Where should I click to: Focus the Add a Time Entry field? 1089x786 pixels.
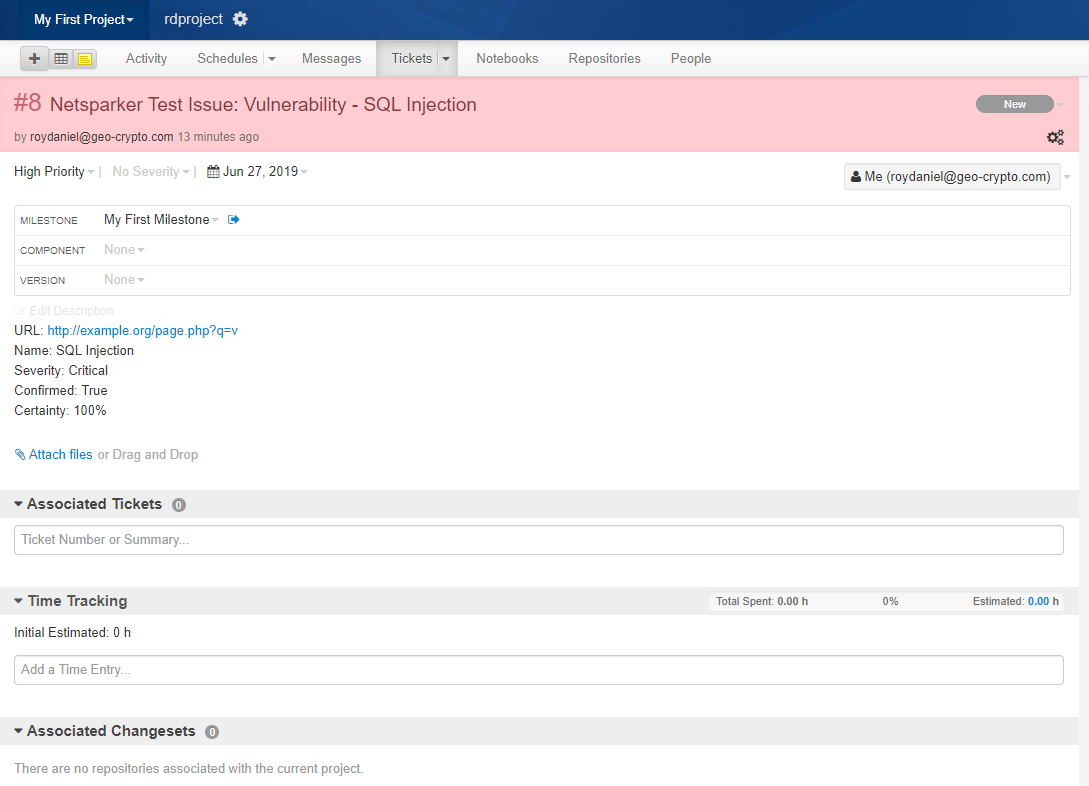tap(539, 669)
